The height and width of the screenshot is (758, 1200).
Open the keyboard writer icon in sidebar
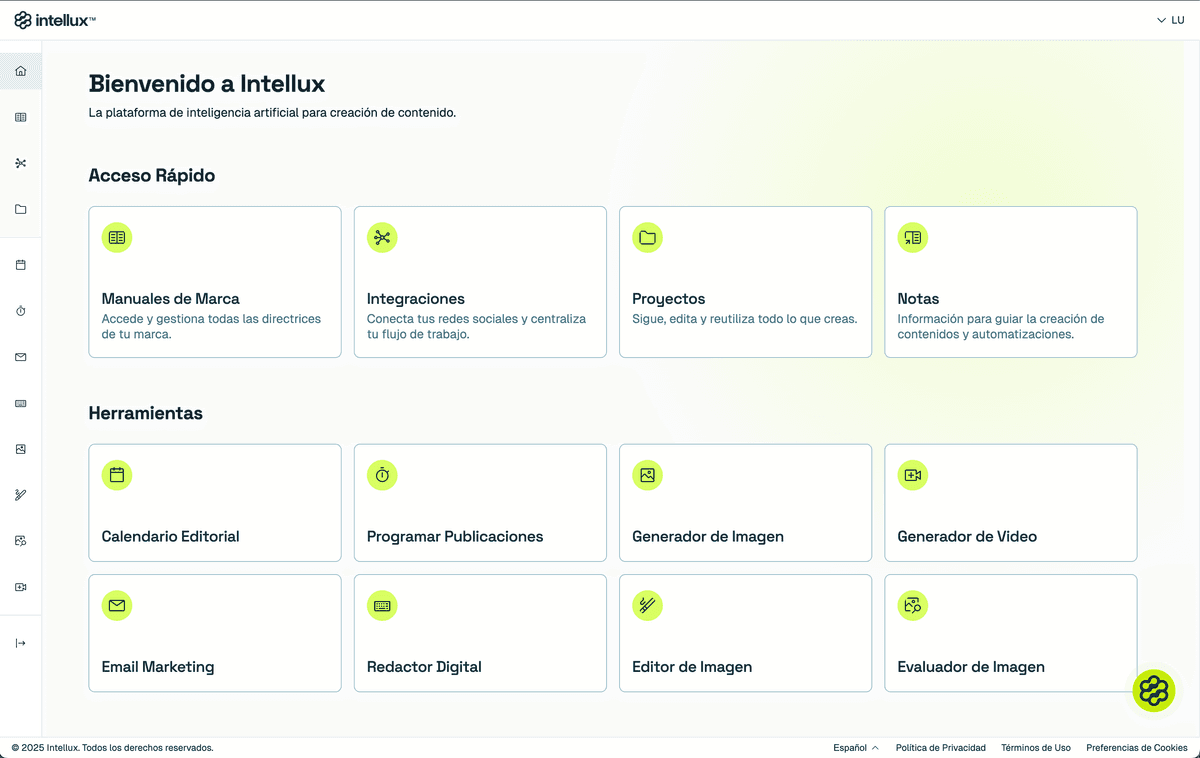click(21, 403)
